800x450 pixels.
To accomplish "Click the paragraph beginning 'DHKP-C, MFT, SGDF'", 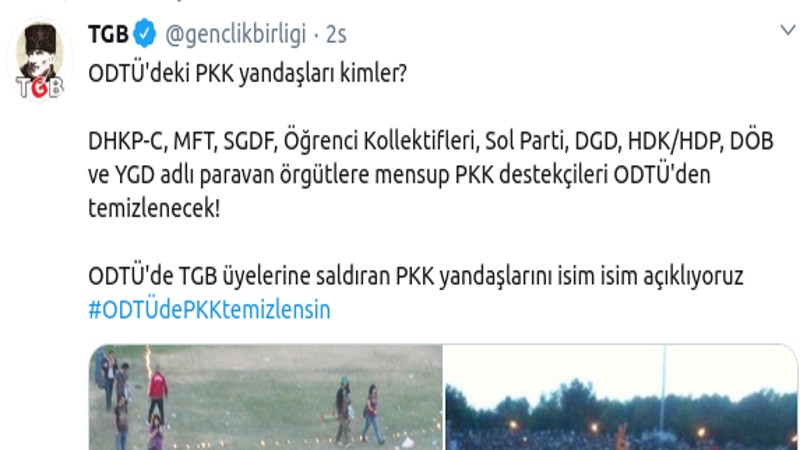I will coord(431,174).
